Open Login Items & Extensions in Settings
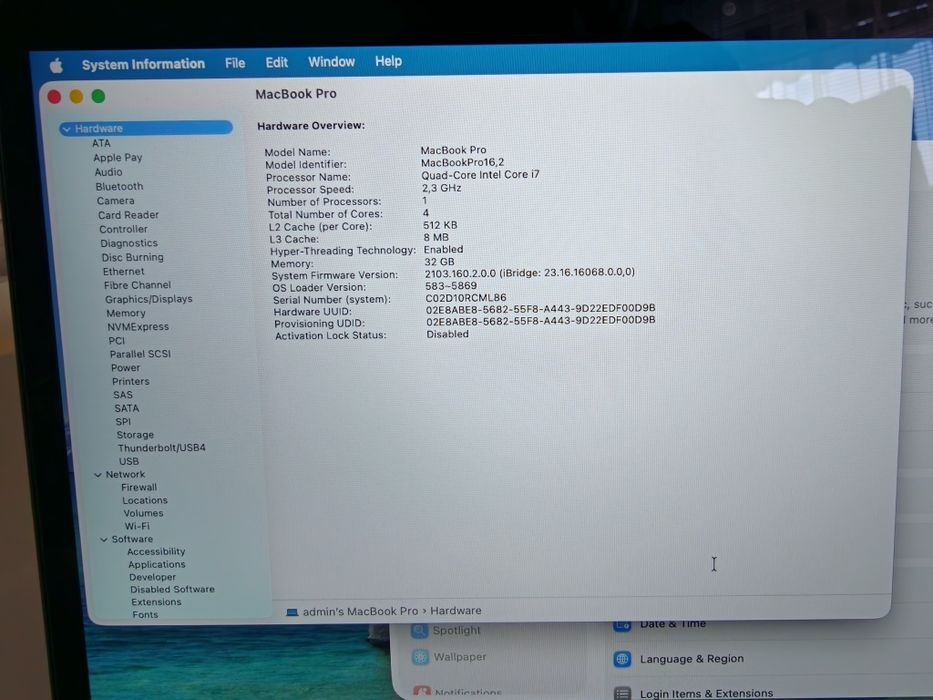Screen dimensions: 933x700 point(693,693)
